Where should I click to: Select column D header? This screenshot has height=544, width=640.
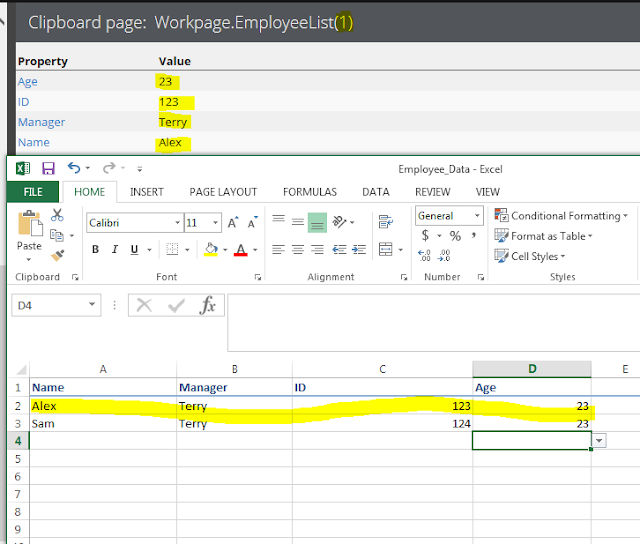pos(532,369)
